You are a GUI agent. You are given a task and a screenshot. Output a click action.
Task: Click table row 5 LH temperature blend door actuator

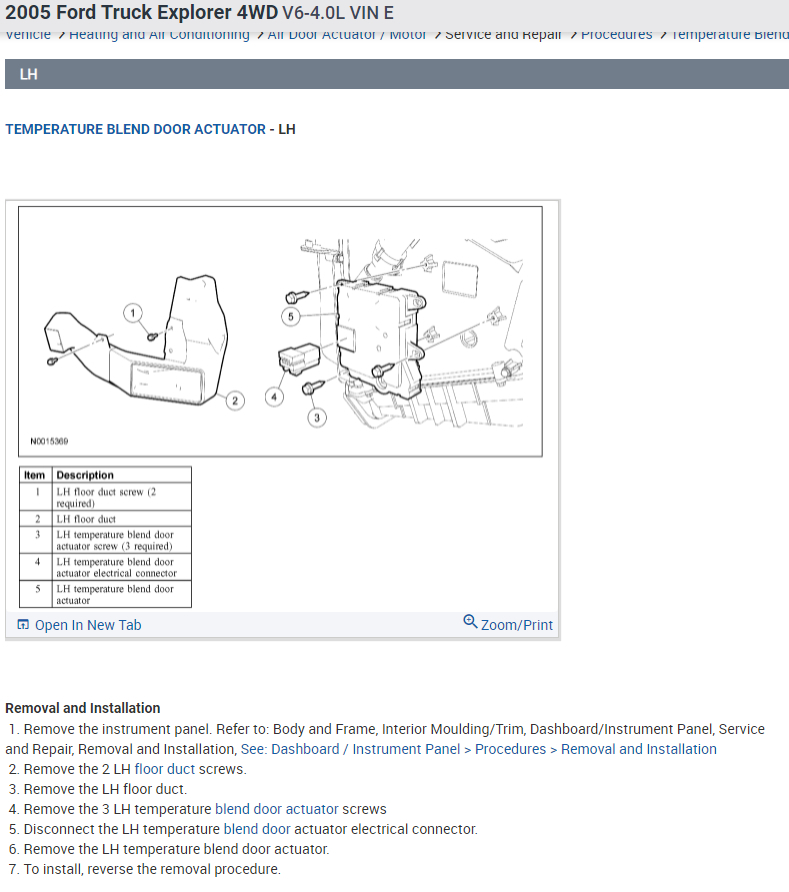(105, 594)
